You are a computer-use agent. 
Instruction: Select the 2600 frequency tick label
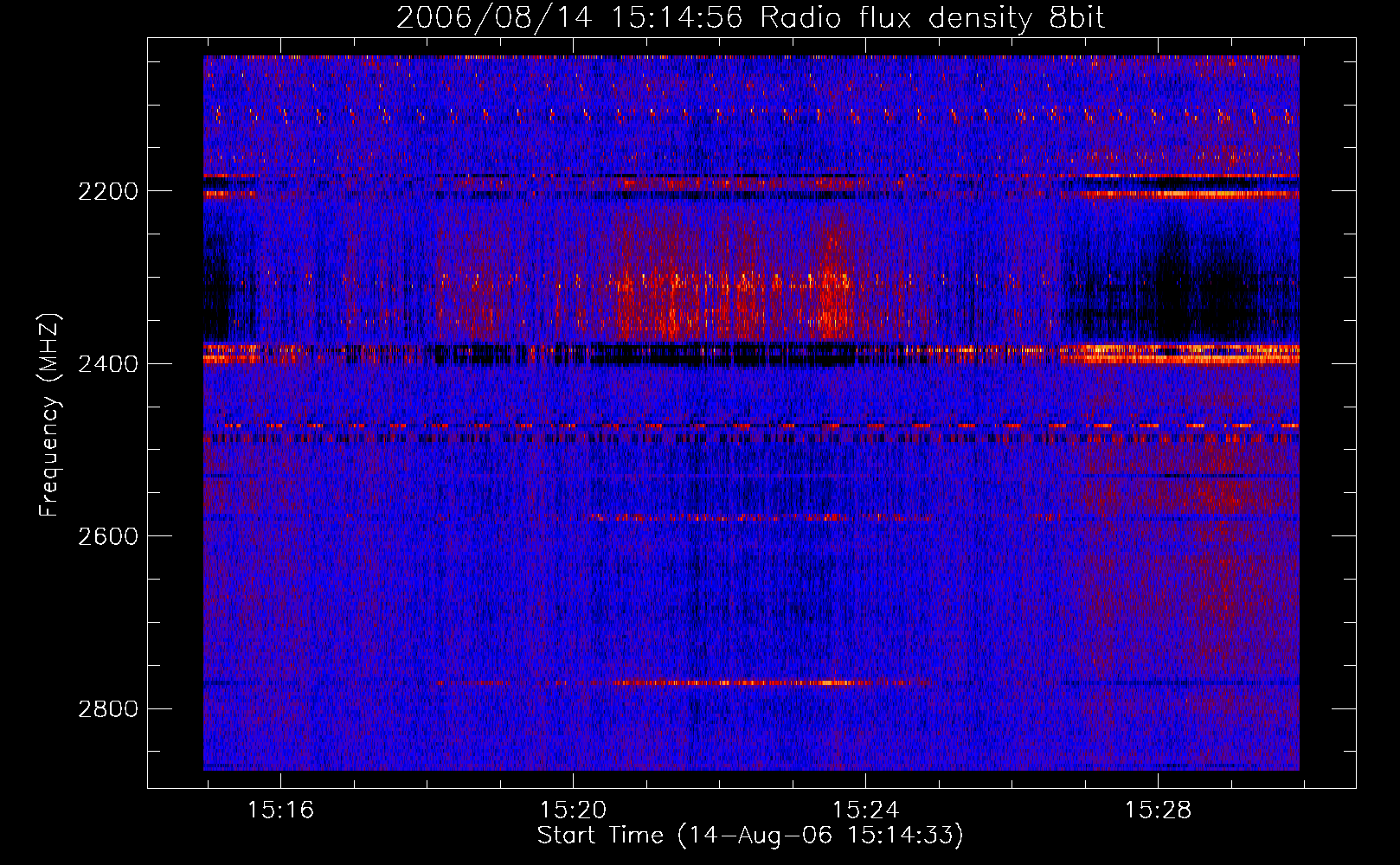click(x=108, y=536)
